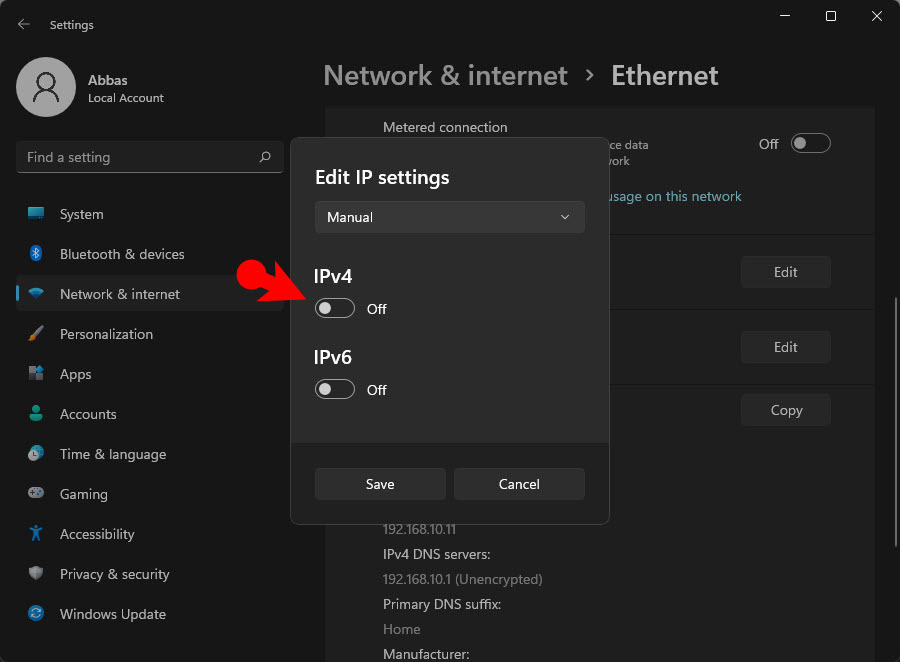
Task: Click the Network & internet breadcrumb
Action: pyautogui.click(x=445, y=75)
